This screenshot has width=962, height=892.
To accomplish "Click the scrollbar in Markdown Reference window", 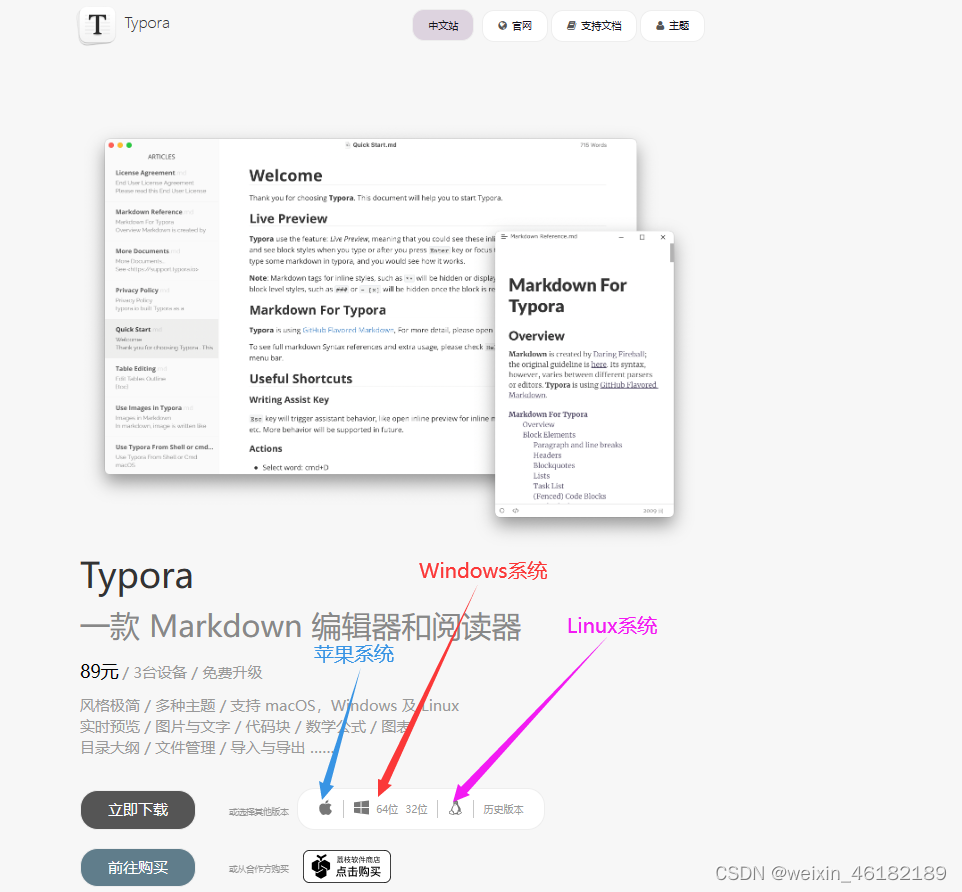I will click(671, 253).
